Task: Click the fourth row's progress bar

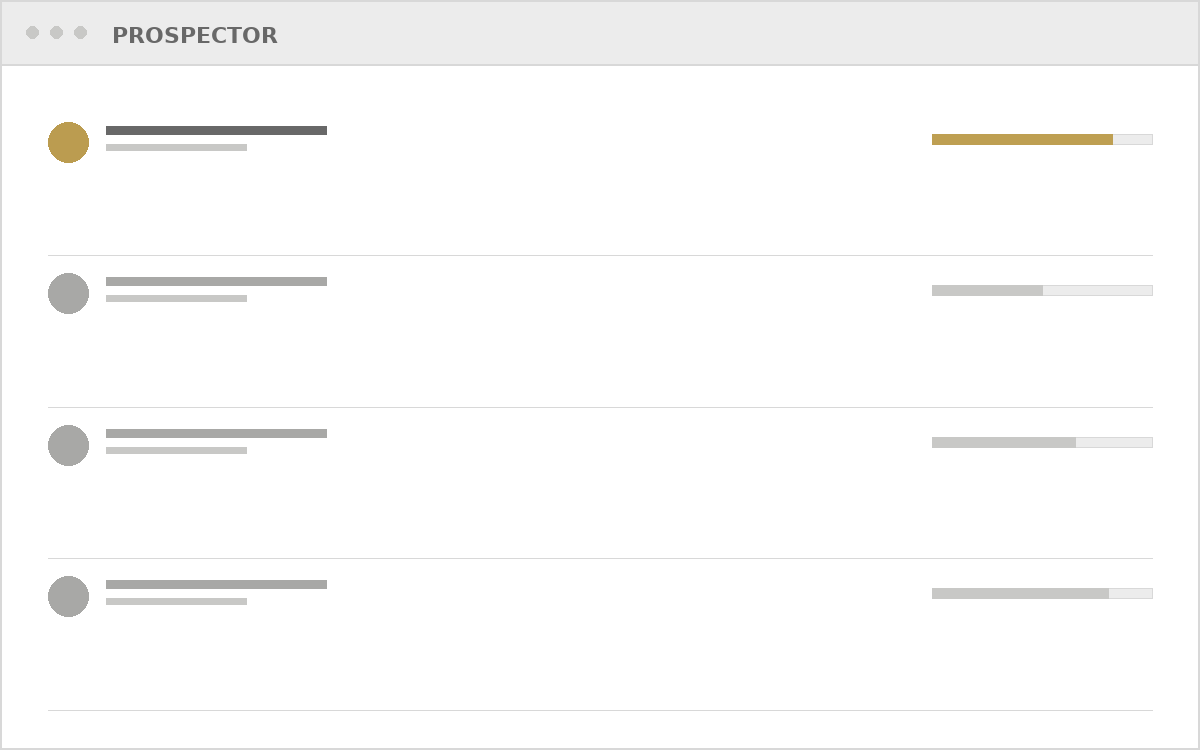Action: (1042, 593)
